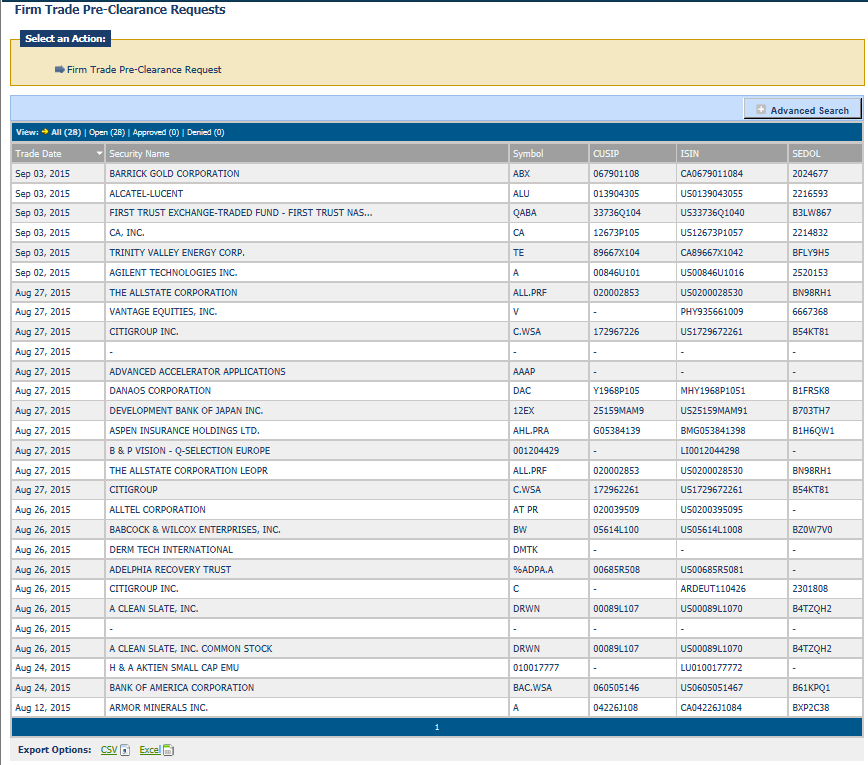This screenshot has height=765, width=868.
Task: Click the arrow icon beside Firm Trade Pre-Clearance Request
Action: click(59, 69)
